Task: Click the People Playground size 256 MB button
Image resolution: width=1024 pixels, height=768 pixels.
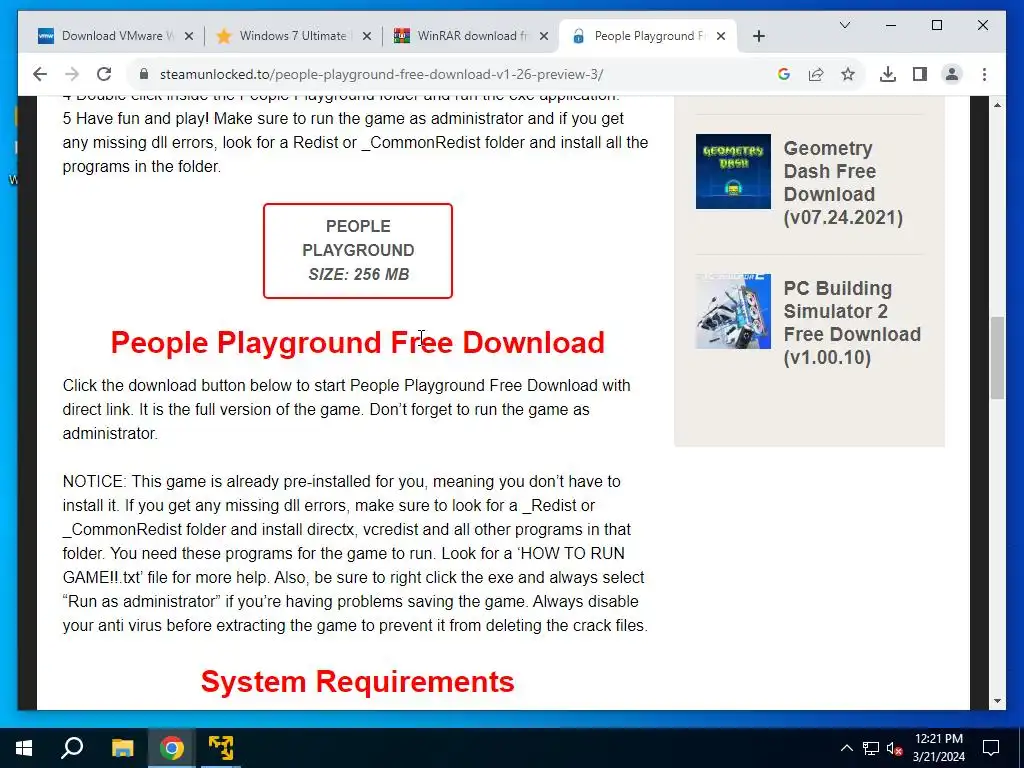Action: click(358, 251)
